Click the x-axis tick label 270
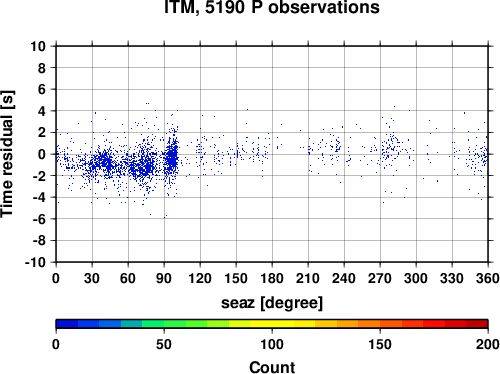 (x=380, y=278)
